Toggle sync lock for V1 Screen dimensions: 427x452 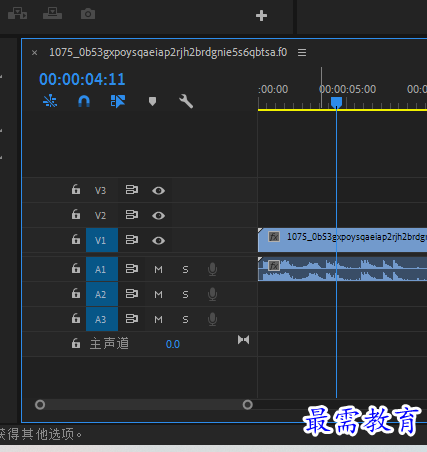(x=132, y=240)
